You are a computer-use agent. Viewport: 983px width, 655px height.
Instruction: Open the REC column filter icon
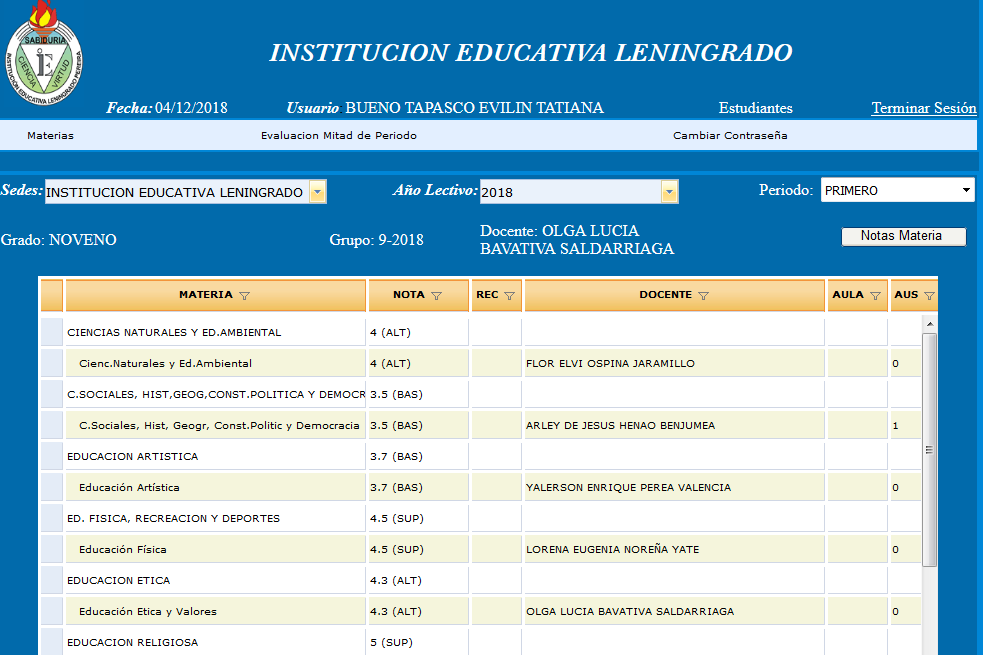point(509,296)
